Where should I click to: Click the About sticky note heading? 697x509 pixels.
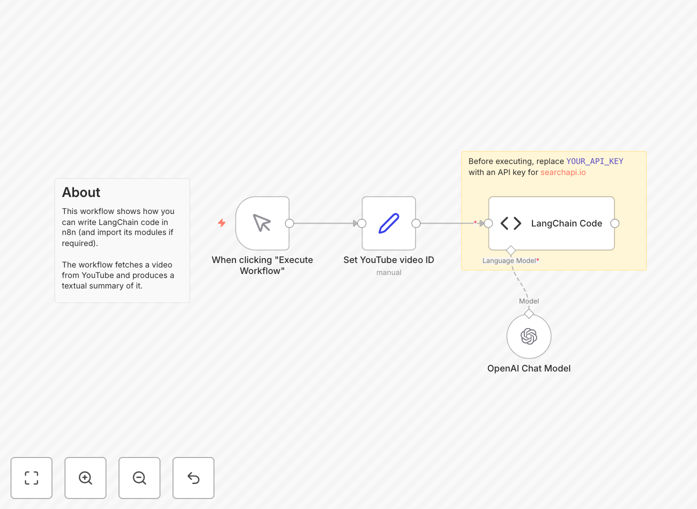(81, 192)
